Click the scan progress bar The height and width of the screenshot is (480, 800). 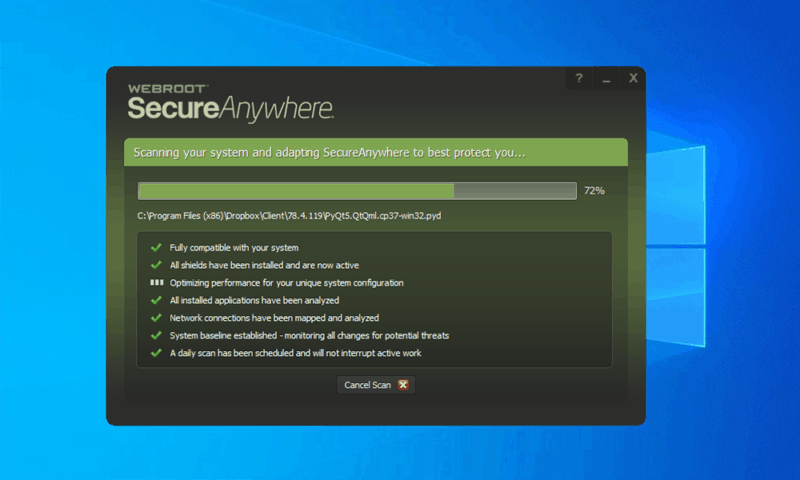357,191
